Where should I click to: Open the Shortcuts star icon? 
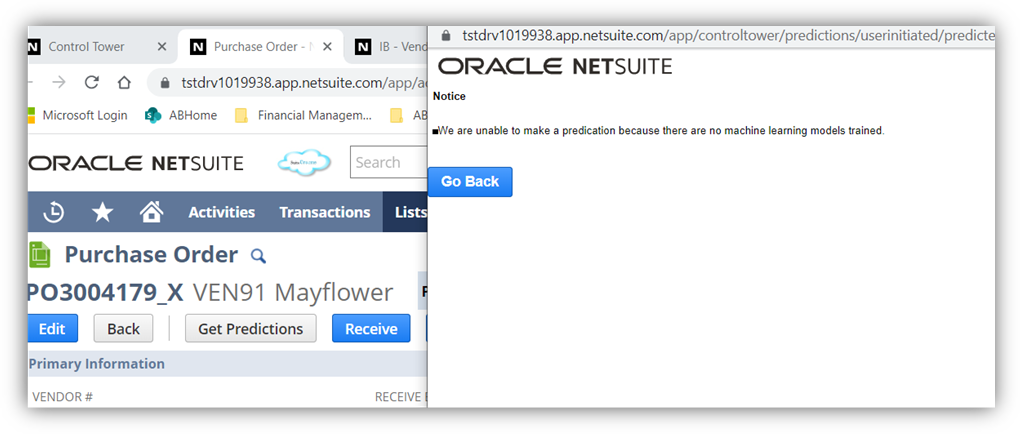[x=102, y=212]
